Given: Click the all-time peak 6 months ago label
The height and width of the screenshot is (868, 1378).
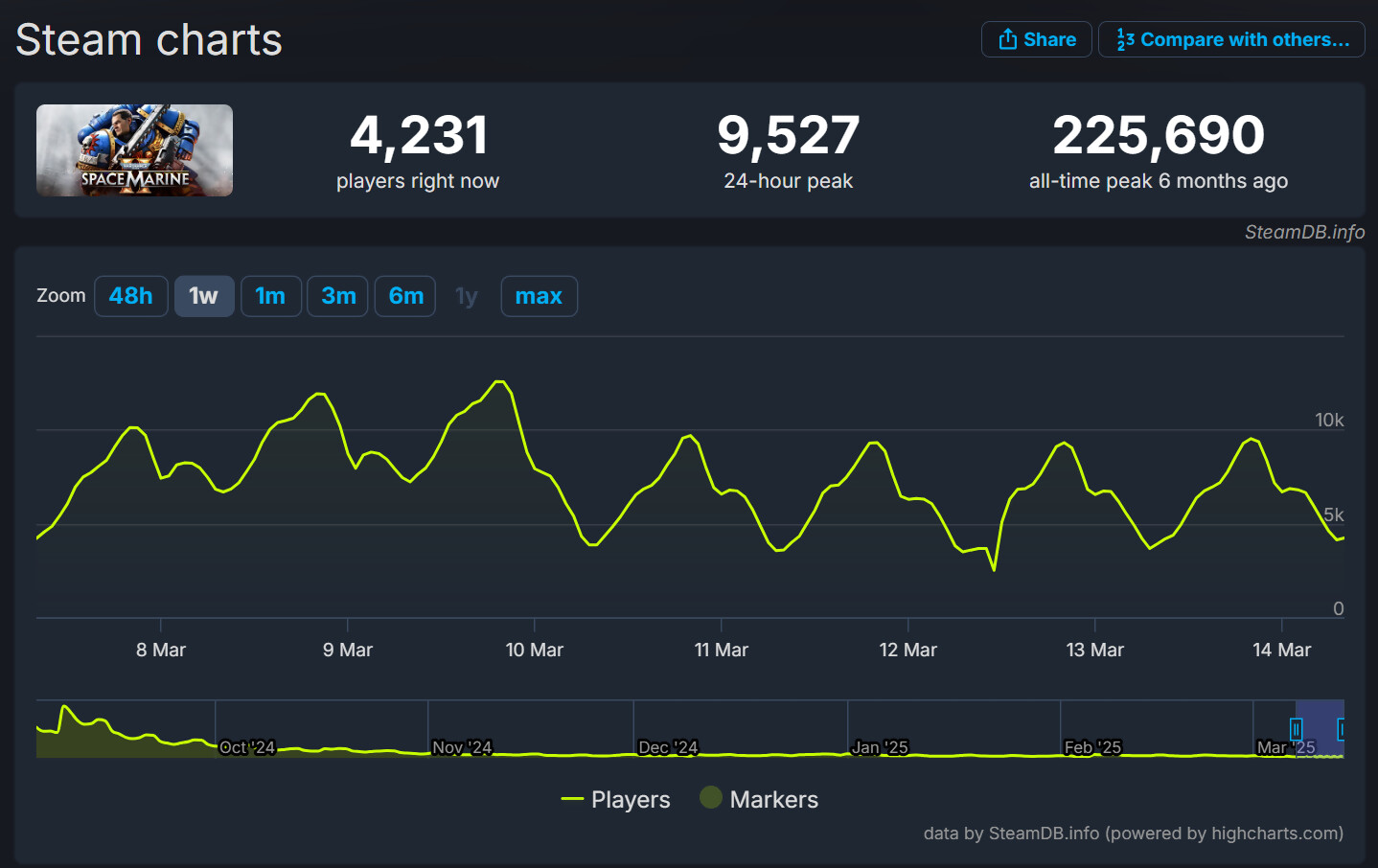Looking at the screenshot, I should tap(1159, 181).
